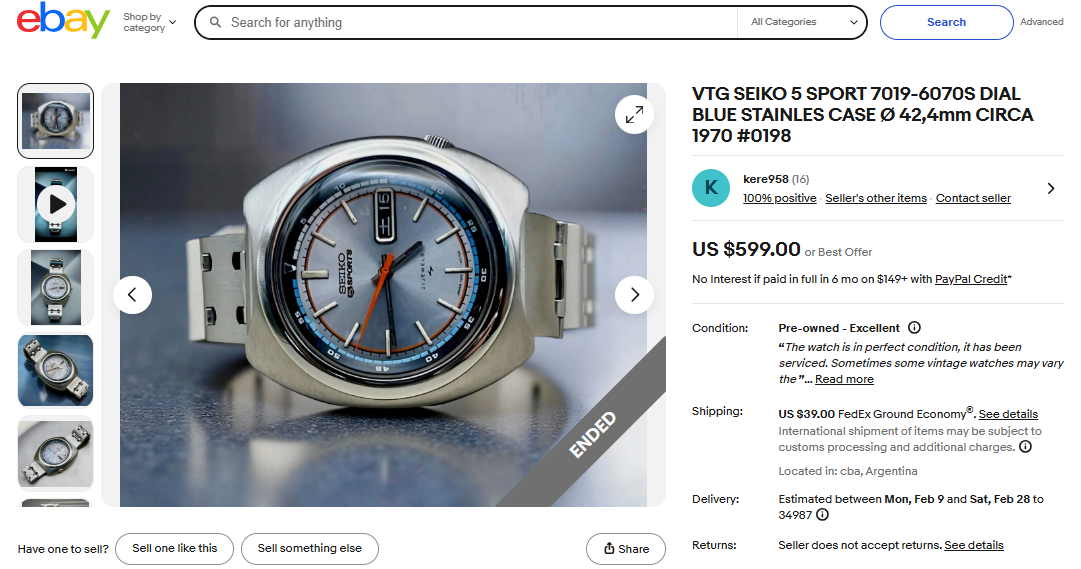Click the Share button
The width and height of the screenshot is (1081, 569).
point(626,549)
